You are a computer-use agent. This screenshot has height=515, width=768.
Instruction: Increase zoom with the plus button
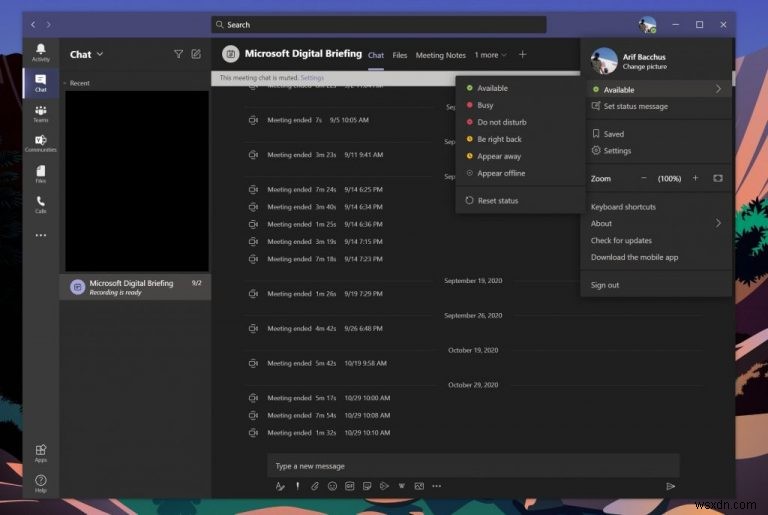click(695, 178)
